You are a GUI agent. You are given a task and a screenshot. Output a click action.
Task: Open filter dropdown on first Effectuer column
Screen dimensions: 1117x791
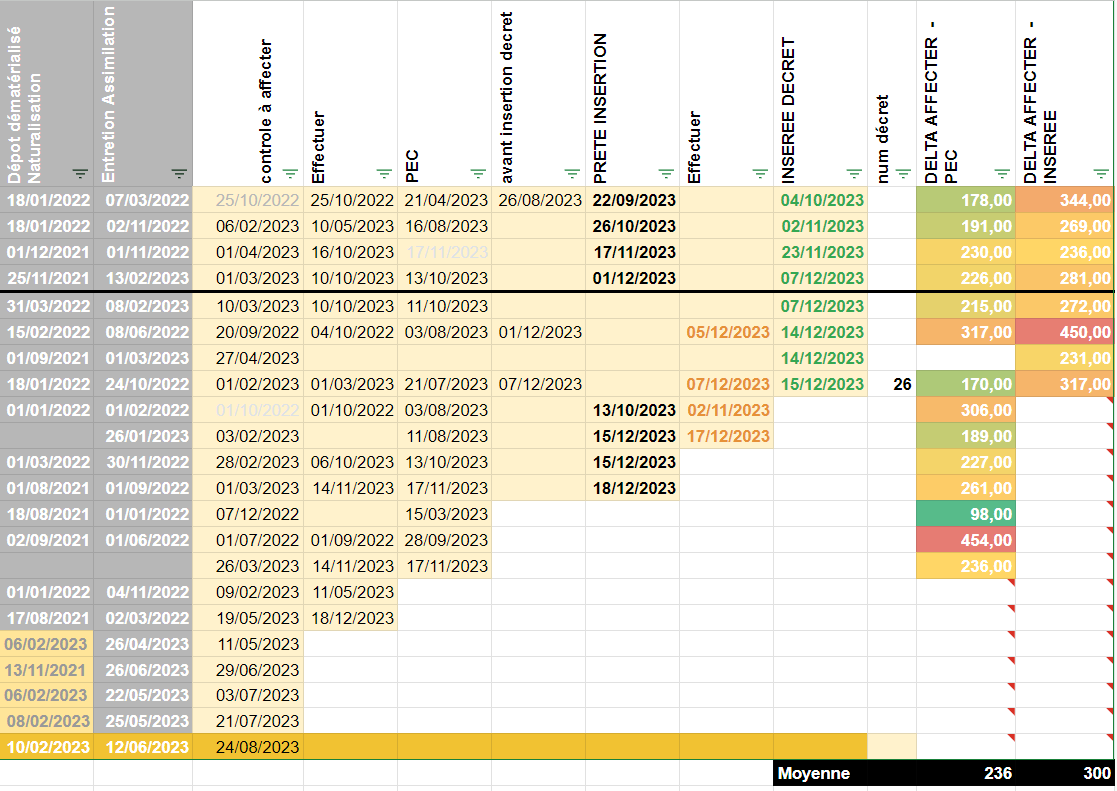[384, 173]
